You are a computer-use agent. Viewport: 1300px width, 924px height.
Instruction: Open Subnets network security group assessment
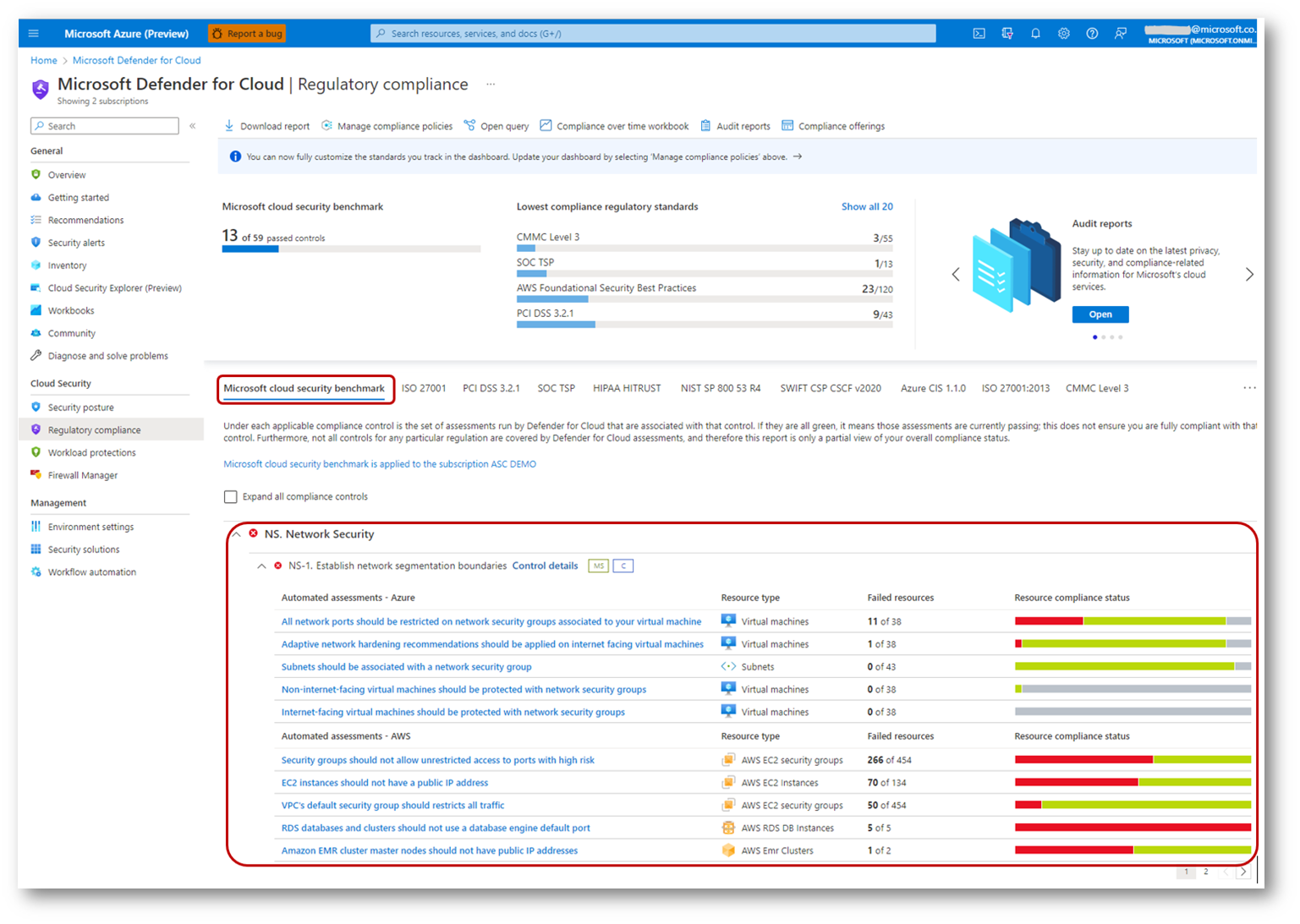click(407, 667)
